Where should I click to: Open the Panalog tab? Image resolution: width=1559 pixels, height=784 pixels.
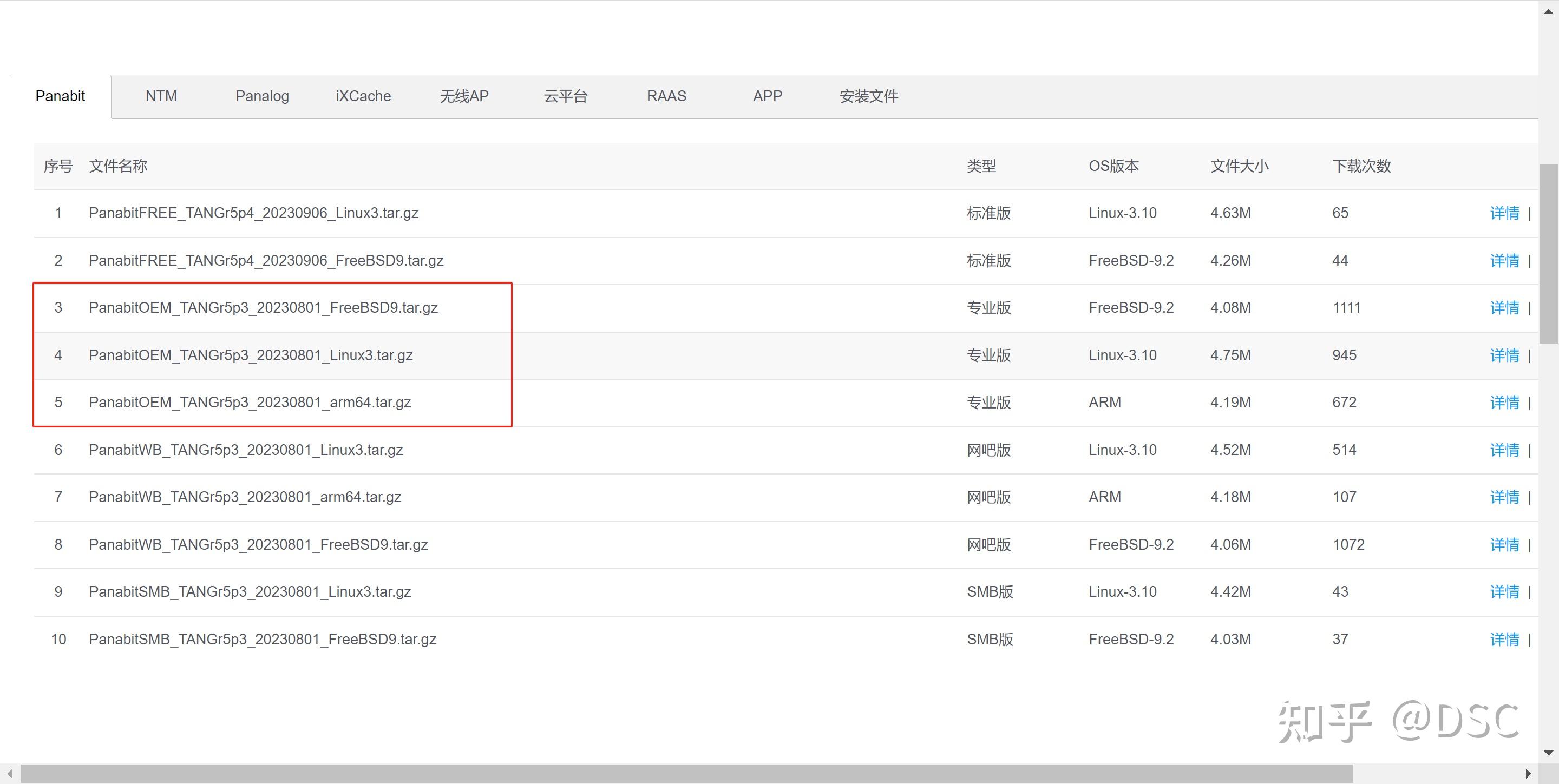click(x=262, y=96)
